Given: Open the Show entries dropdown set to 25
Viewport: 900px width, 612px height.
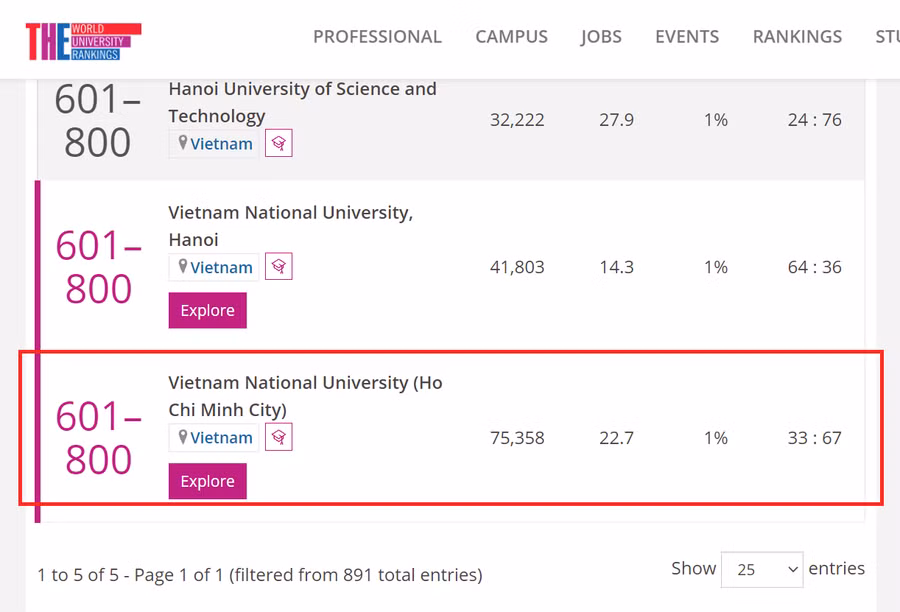Looking at the screenshot, I should tap(762, 570).
